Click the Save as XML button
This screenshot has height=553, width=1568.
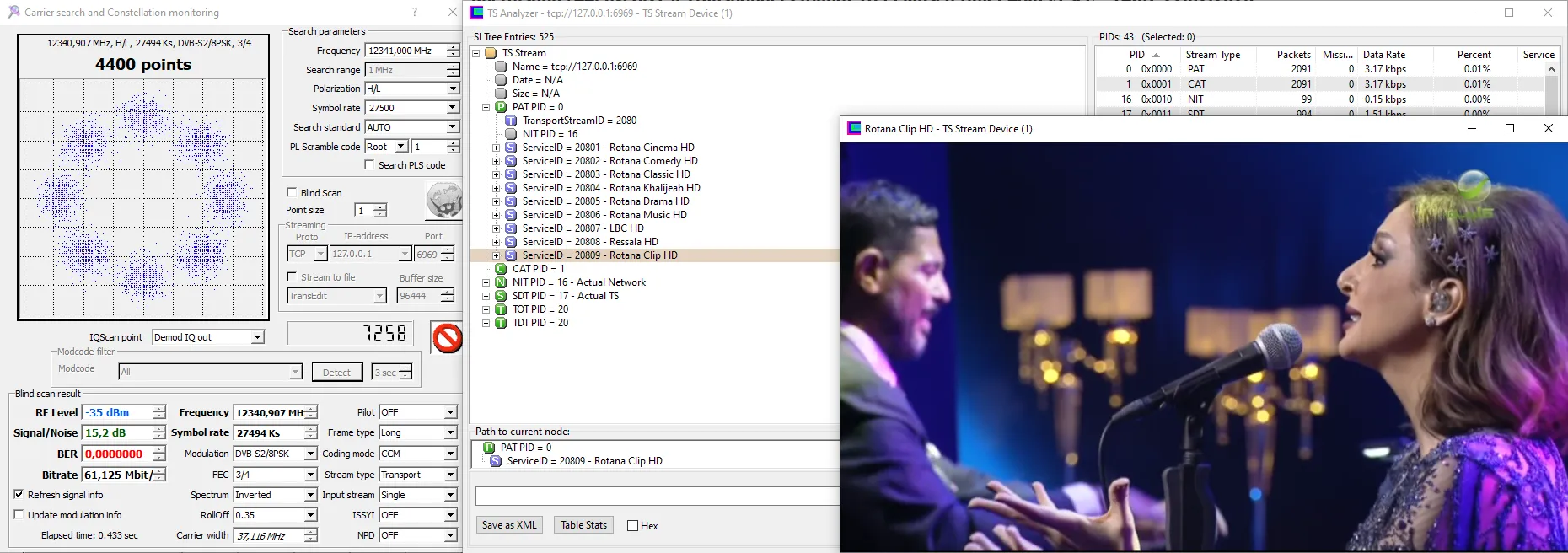509,524
